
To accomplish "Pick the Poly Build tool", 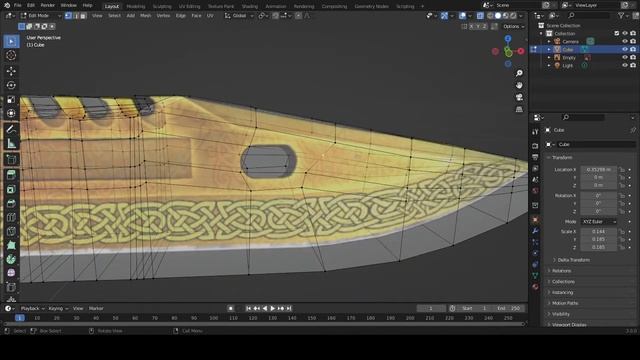I will [x=11, y=245].
